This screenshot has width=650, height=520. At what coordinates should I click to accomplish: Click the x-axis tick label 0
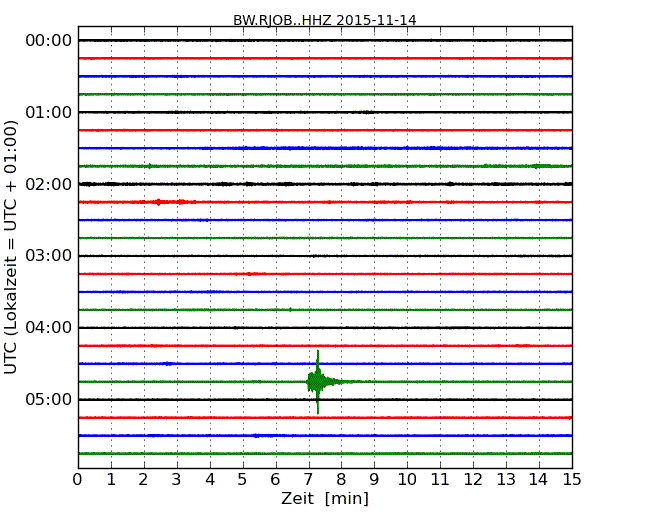point(78,480)
